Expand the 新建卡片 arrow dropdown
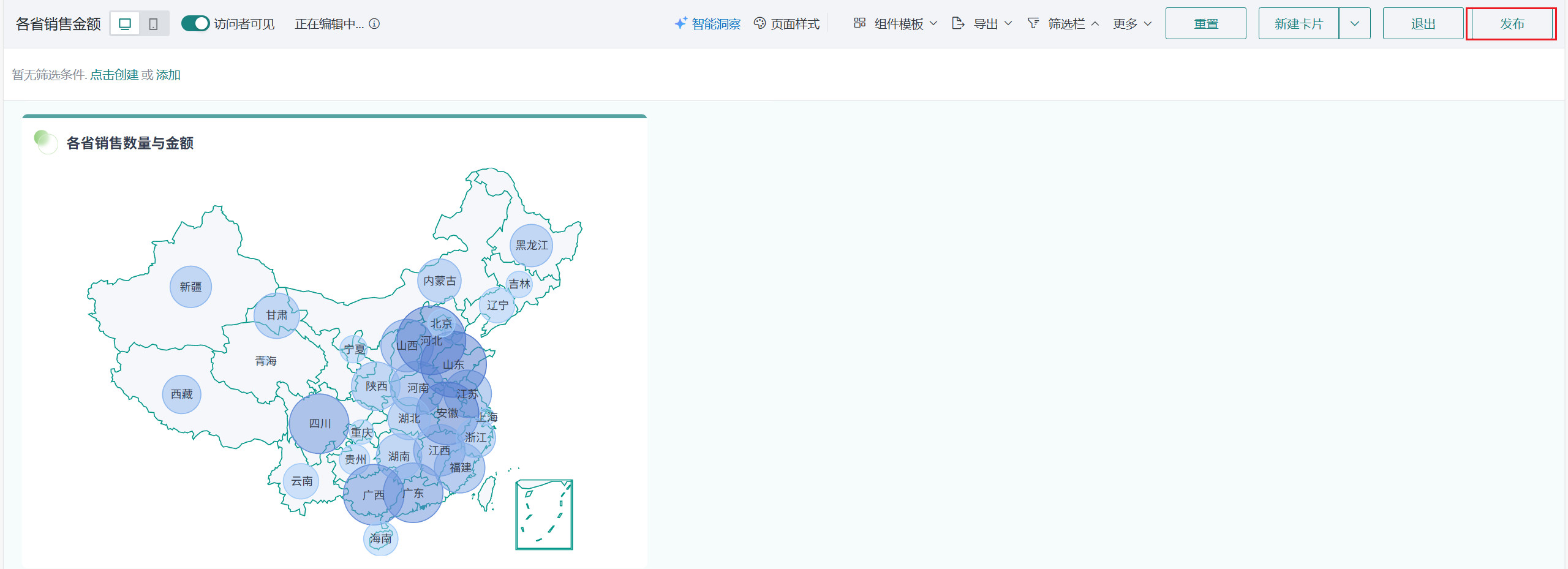Viewport: 1568px width, 569px height. (1355, 24)
